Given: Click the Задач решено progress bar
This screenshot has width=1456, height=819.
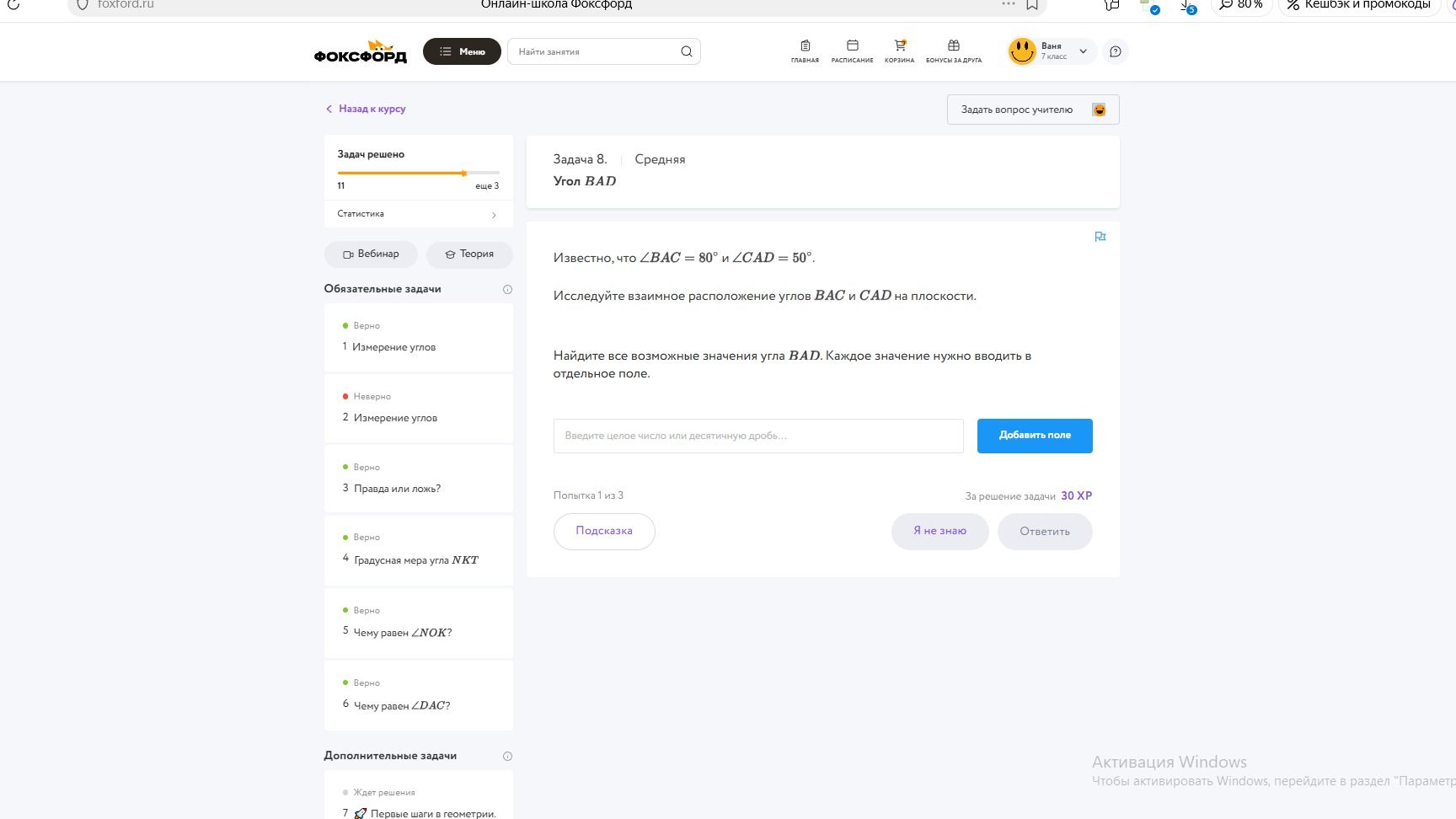Looking at the screenshot, I should tap(418, 173).
